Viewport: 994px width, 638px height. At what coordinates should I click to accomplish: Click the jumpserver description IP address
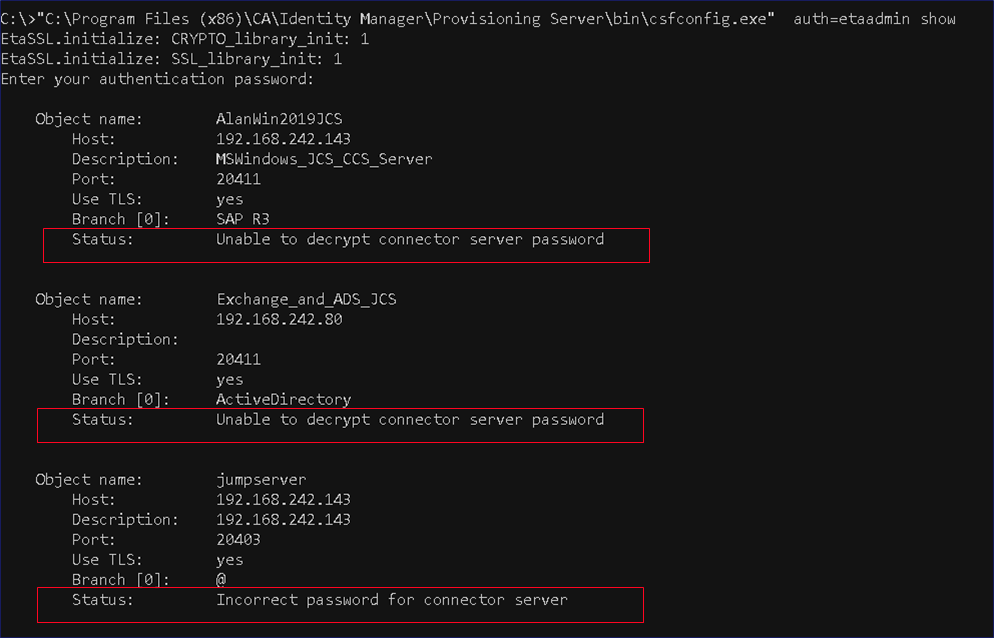pyautogui.click(x=283, y=519)
